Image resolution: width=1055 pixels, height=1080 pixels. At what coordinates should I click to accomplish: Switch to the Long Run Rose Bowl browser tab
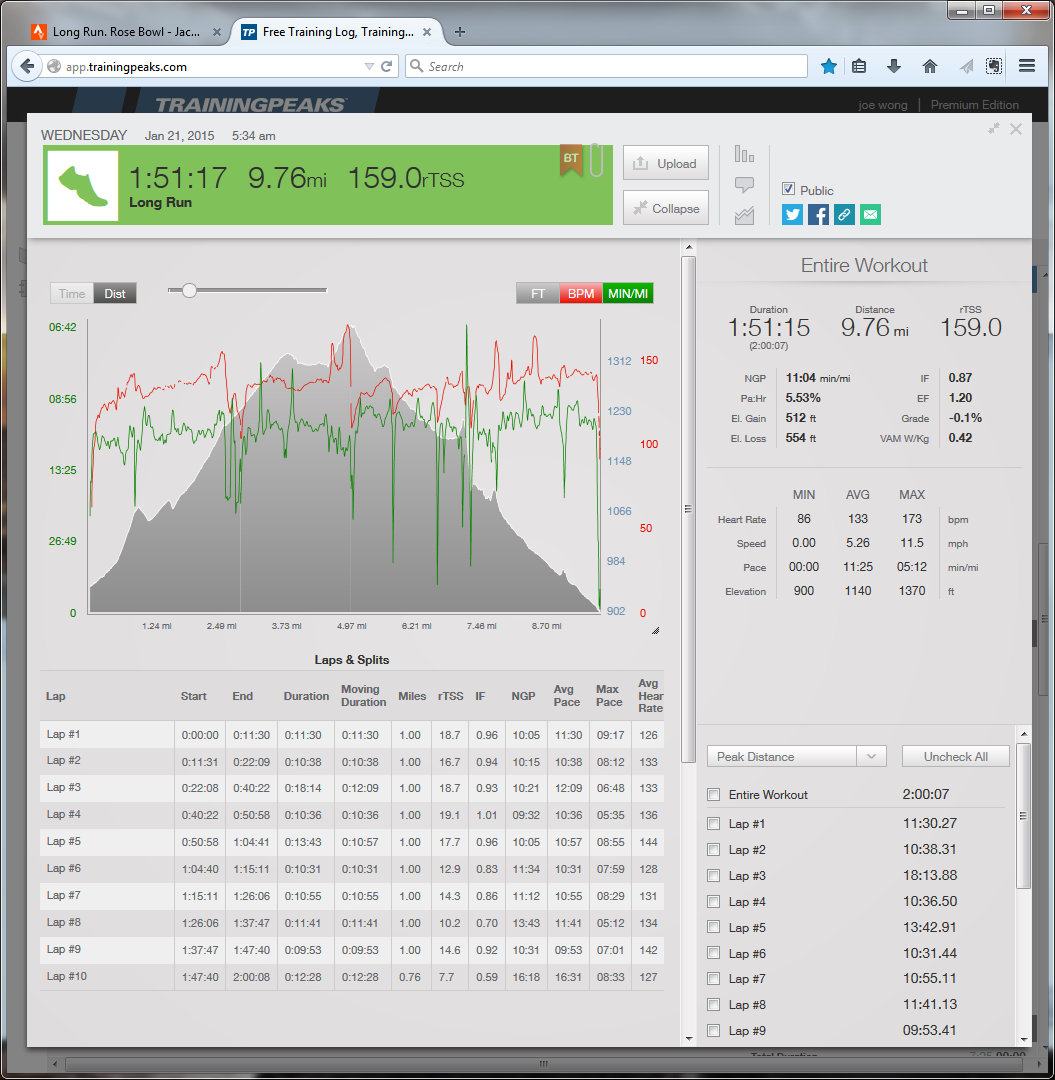(x=120, y=32)
